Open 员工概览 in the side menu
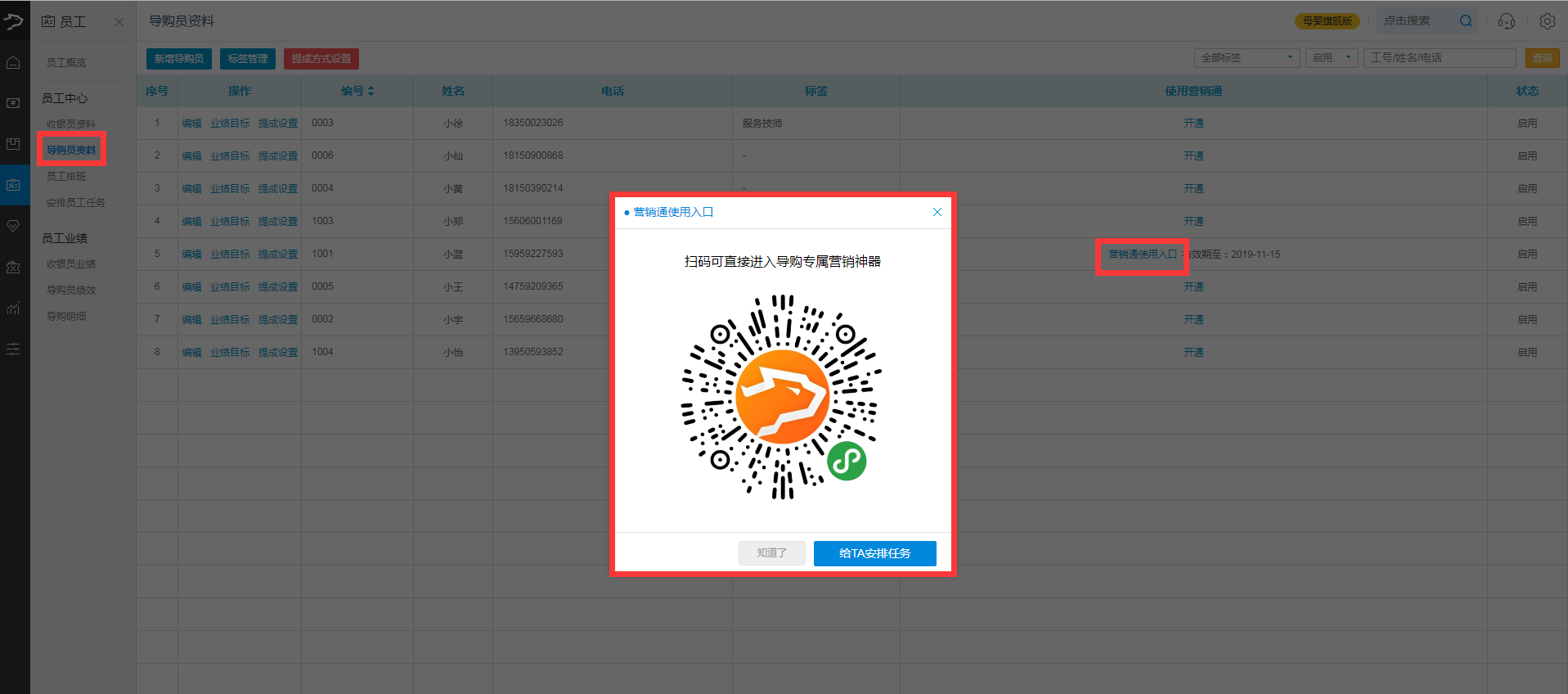The height and width of the screenshot is (694, 1568). [x=66, y=63]
